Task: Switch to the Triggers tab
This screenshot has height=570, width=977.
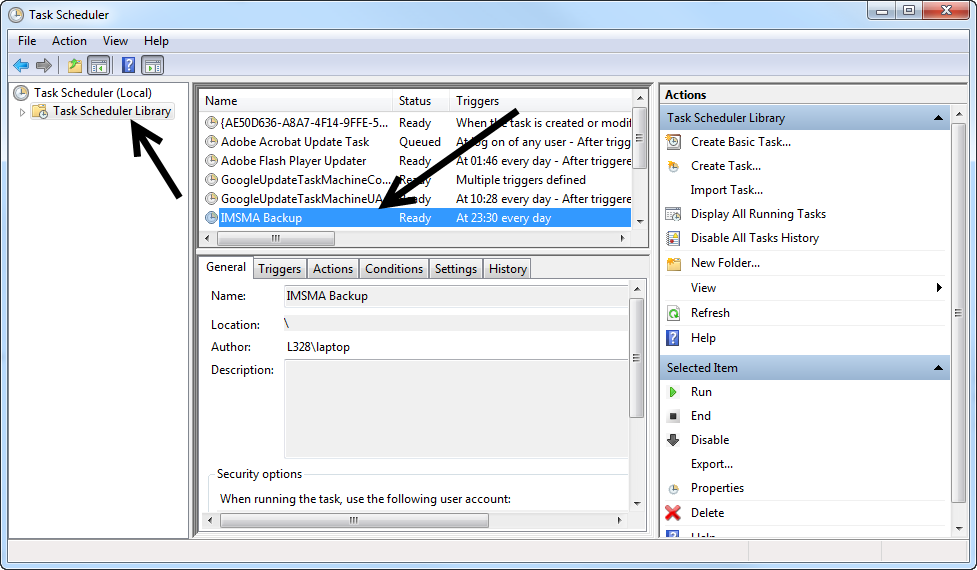Action: [279, 269]
